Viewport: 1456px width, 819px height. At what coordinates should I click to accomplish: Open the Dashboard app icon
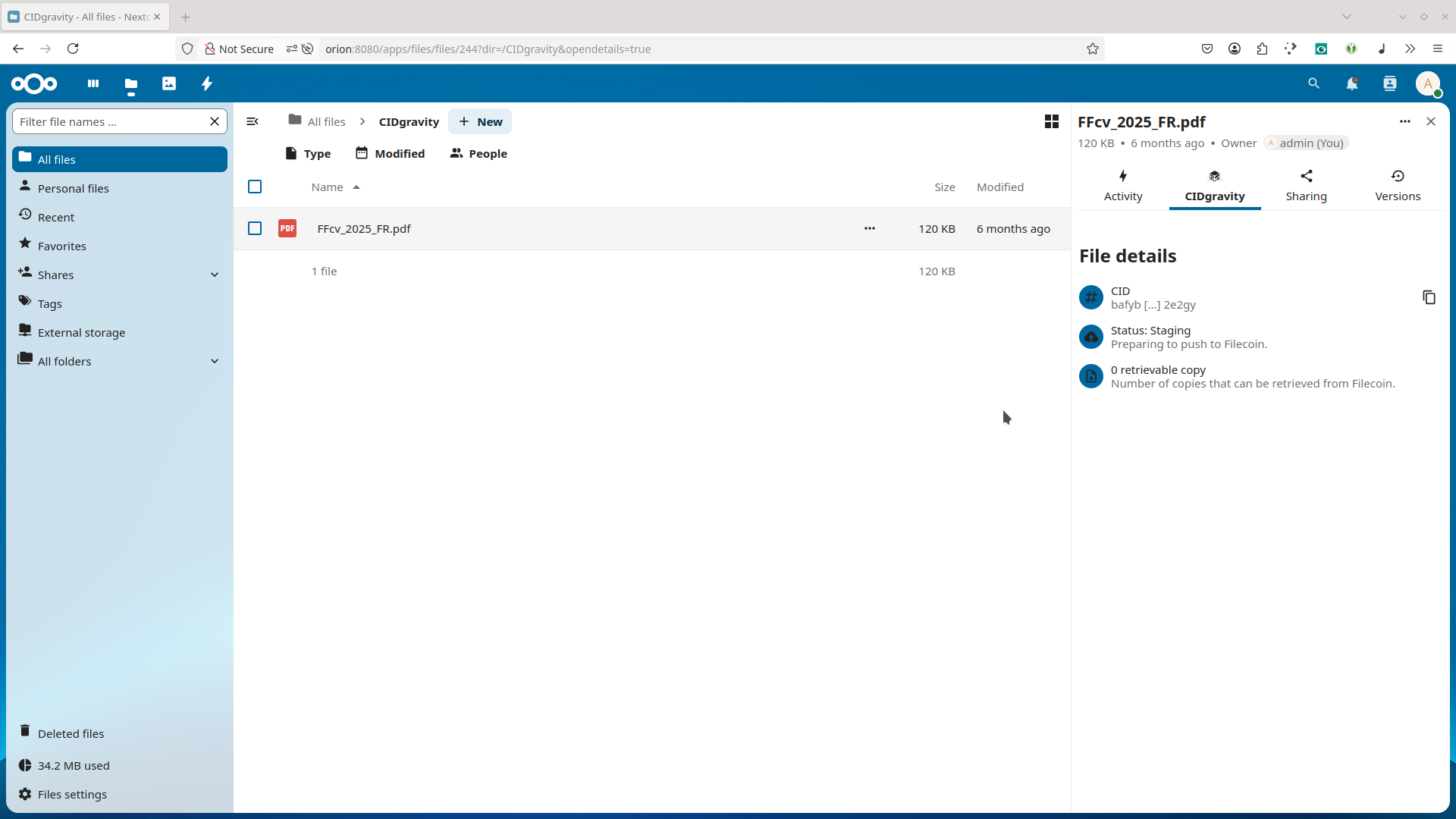tap(93, 83)
